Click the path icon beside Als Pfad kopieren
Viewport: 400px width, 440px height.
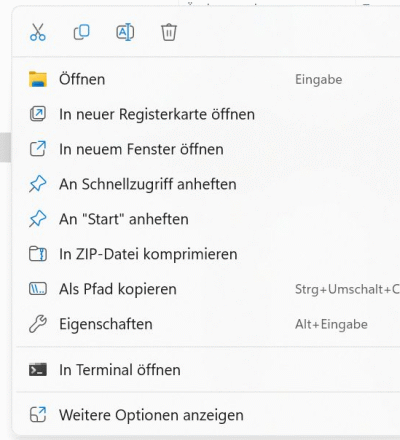tap(38, 289)
